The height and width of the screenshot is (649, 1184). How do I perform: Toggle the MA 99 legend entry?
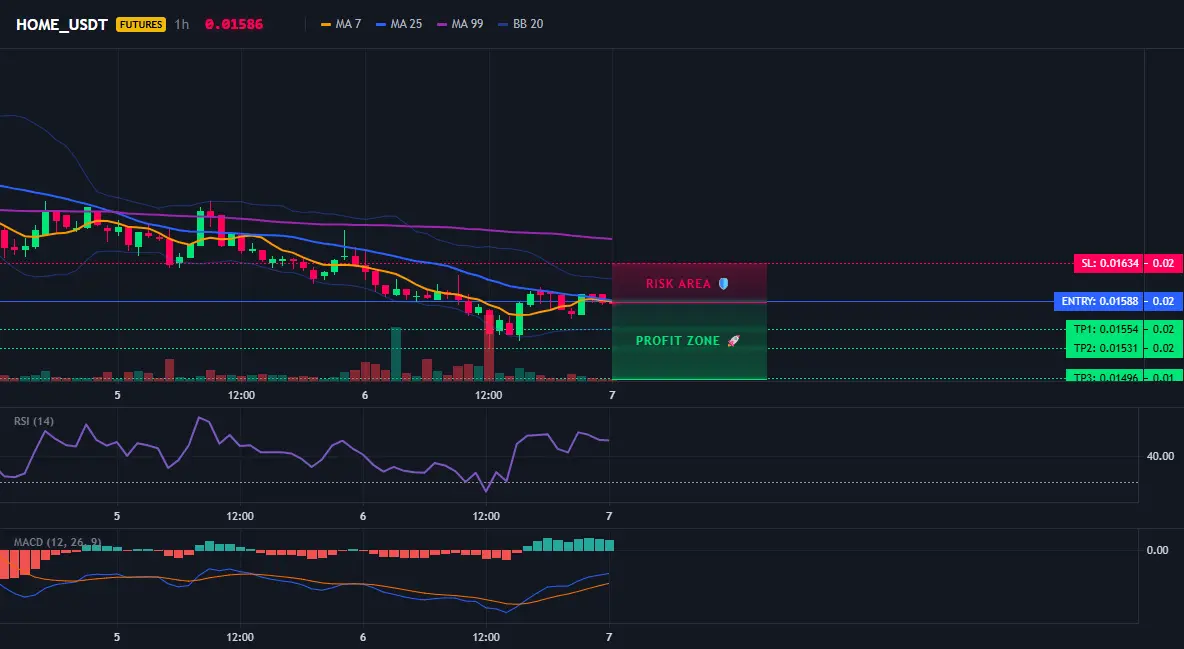(461, 24)
